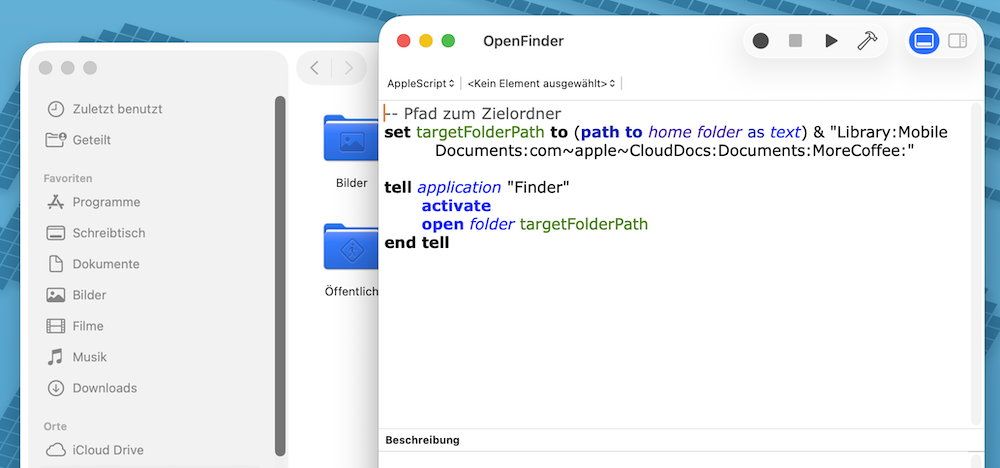Click the music note icon beside Musik
The width and height of the screenshot is (1000, 468).
55,357
